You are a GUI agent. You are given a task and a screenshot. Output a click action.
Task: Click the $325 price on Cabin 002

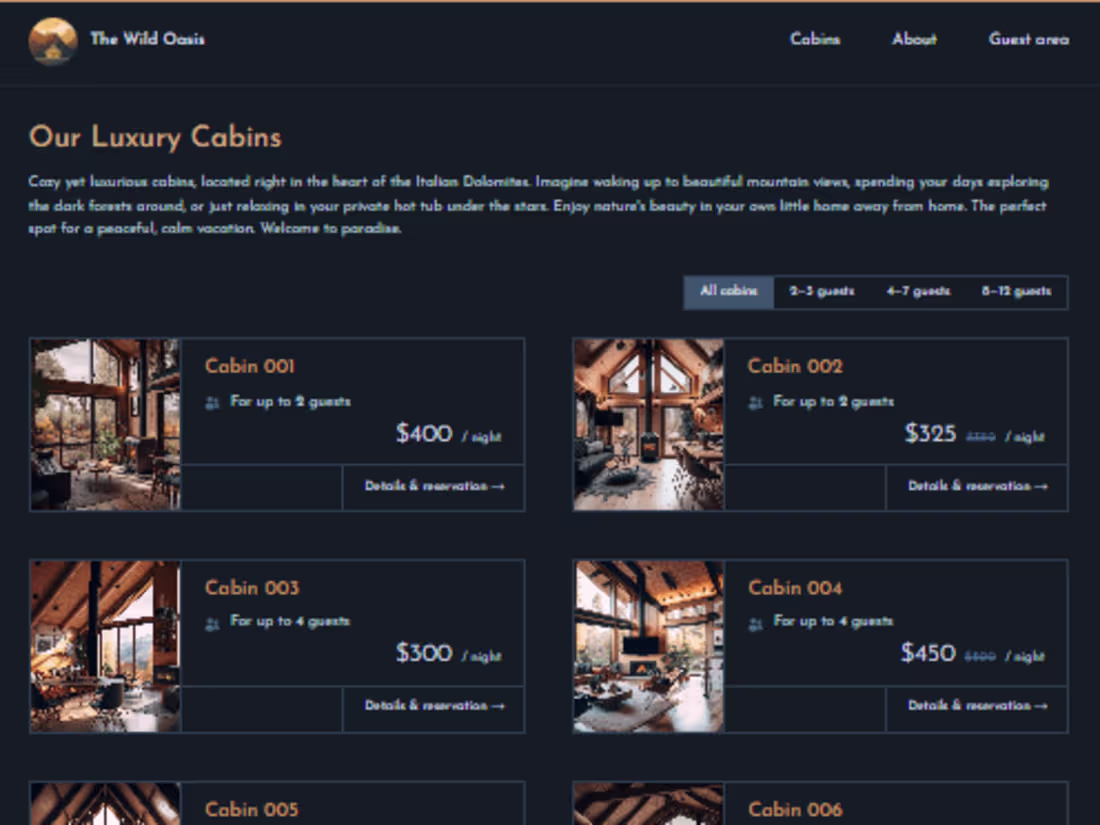tap(930, 434)
